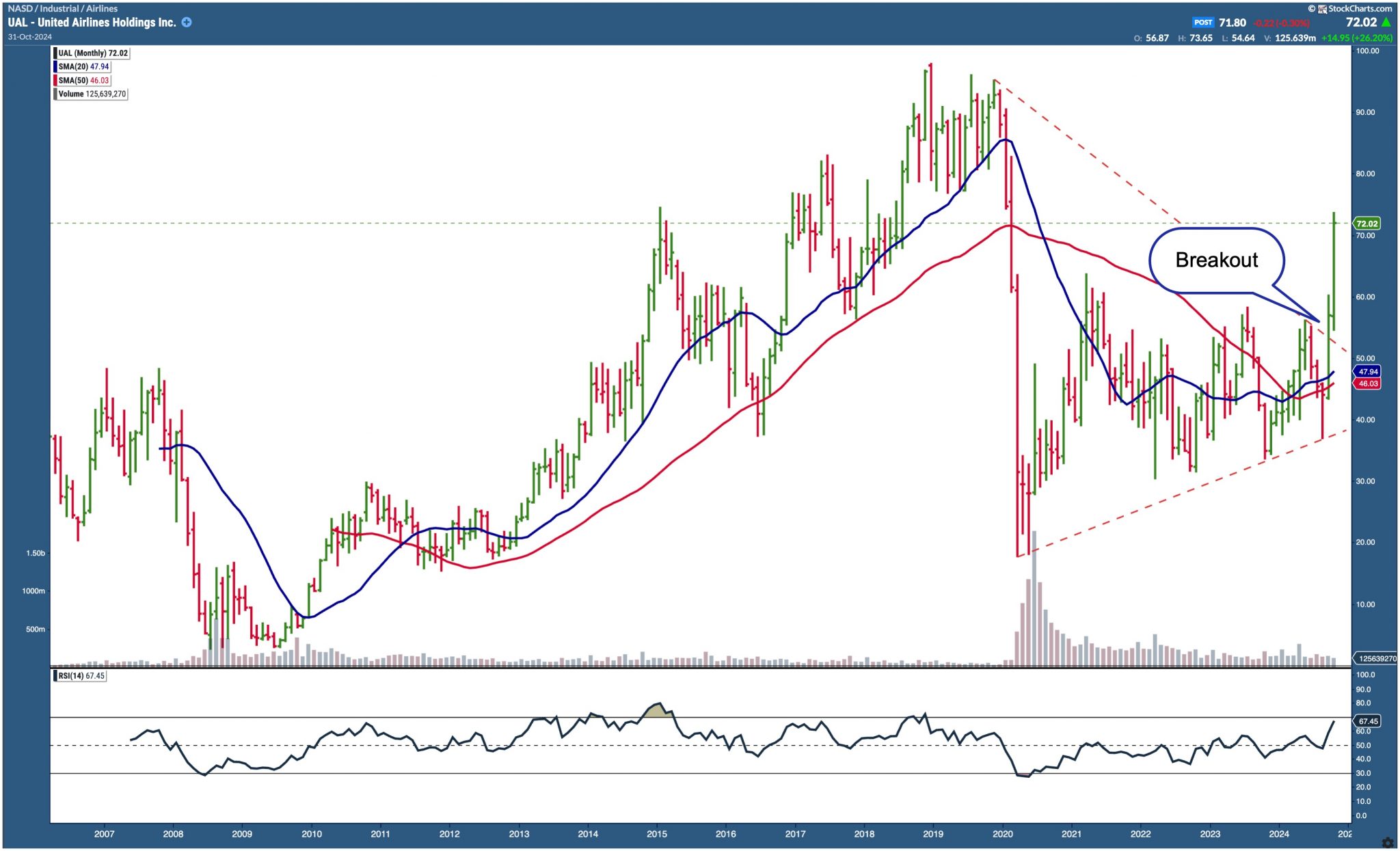Select the UAL (Monthly) 72.02 legend entry
This screenshot has width=1400, height=851.
[92, 53]
